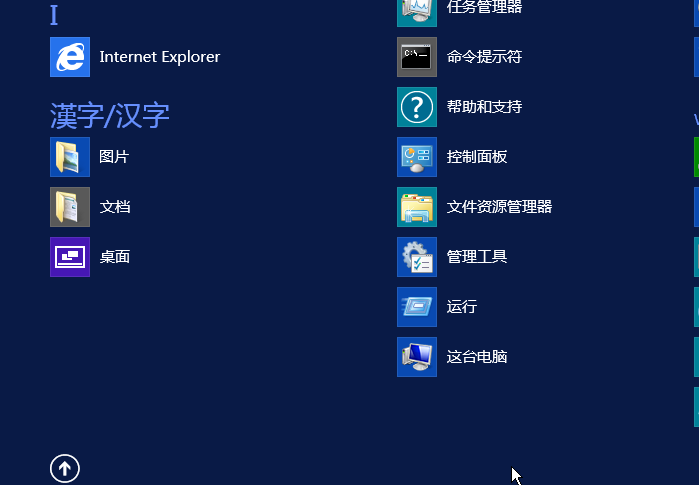This screenshot has width=699, height=485.
Task: Click the 任务管理器 label text
Action: 484,7
